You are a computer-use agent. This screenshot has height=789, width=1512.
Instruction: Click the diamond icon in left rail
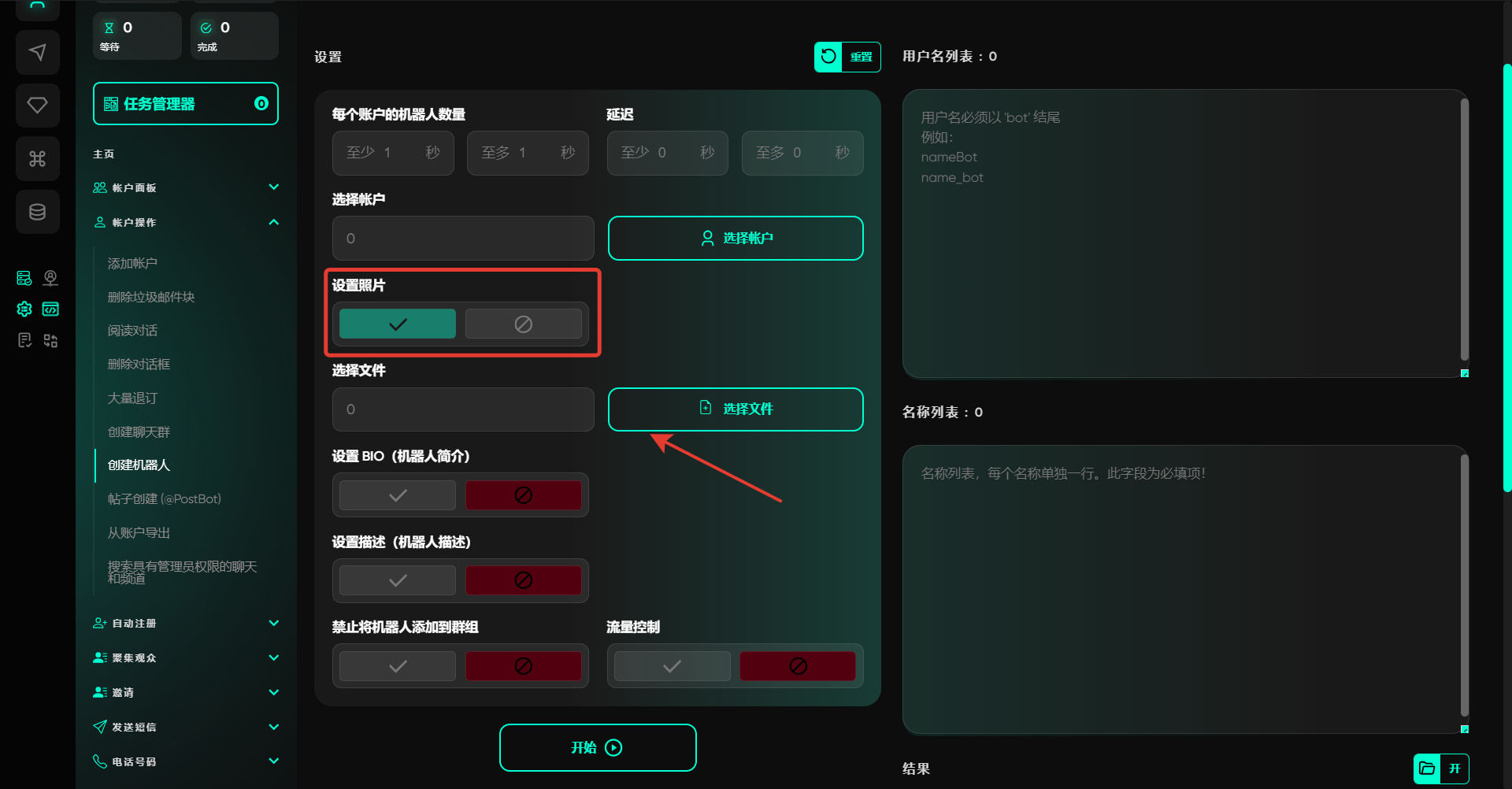click(x=37, y=106)
